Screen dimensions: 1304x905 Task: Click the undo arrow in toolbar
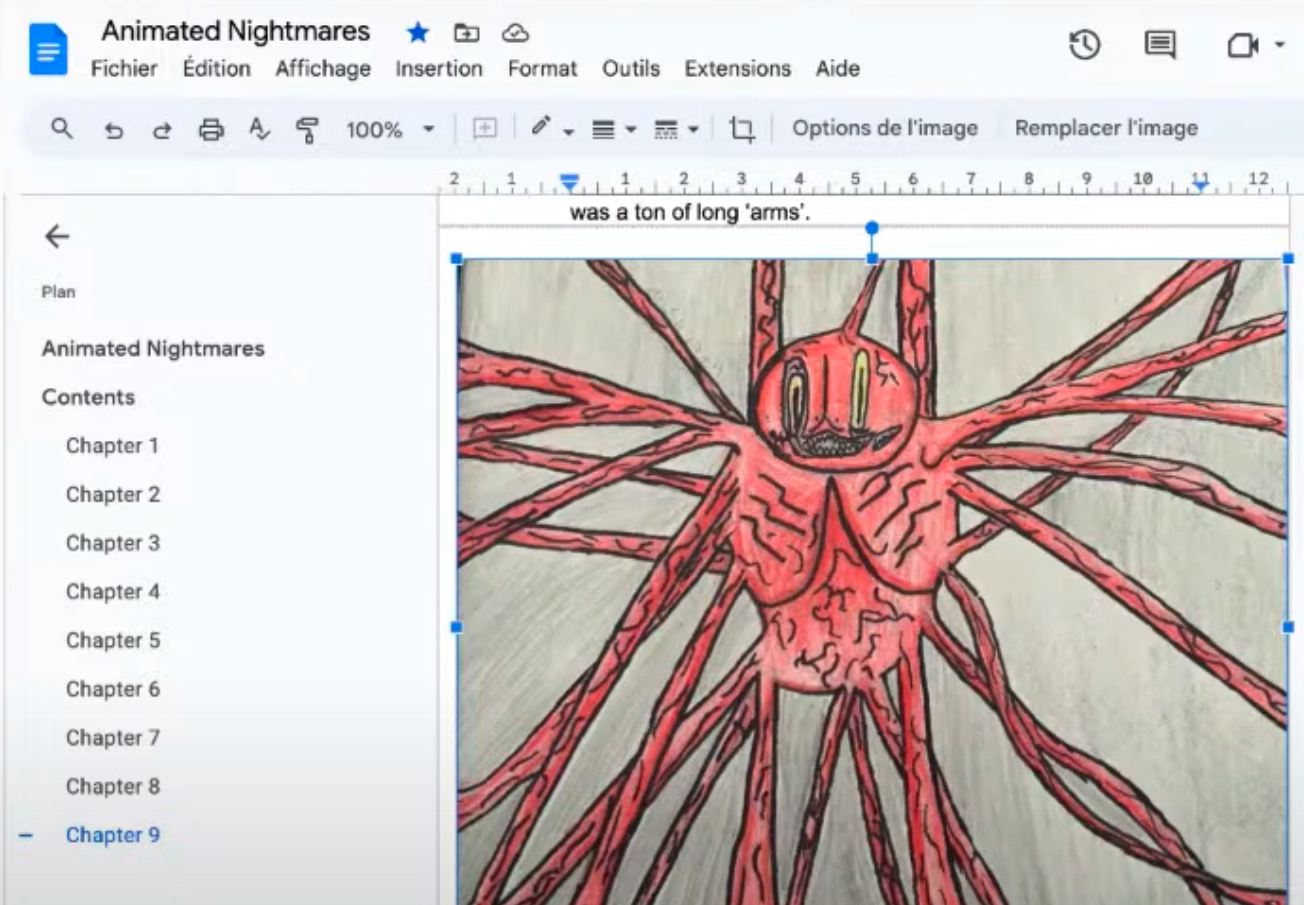point(114,129)
